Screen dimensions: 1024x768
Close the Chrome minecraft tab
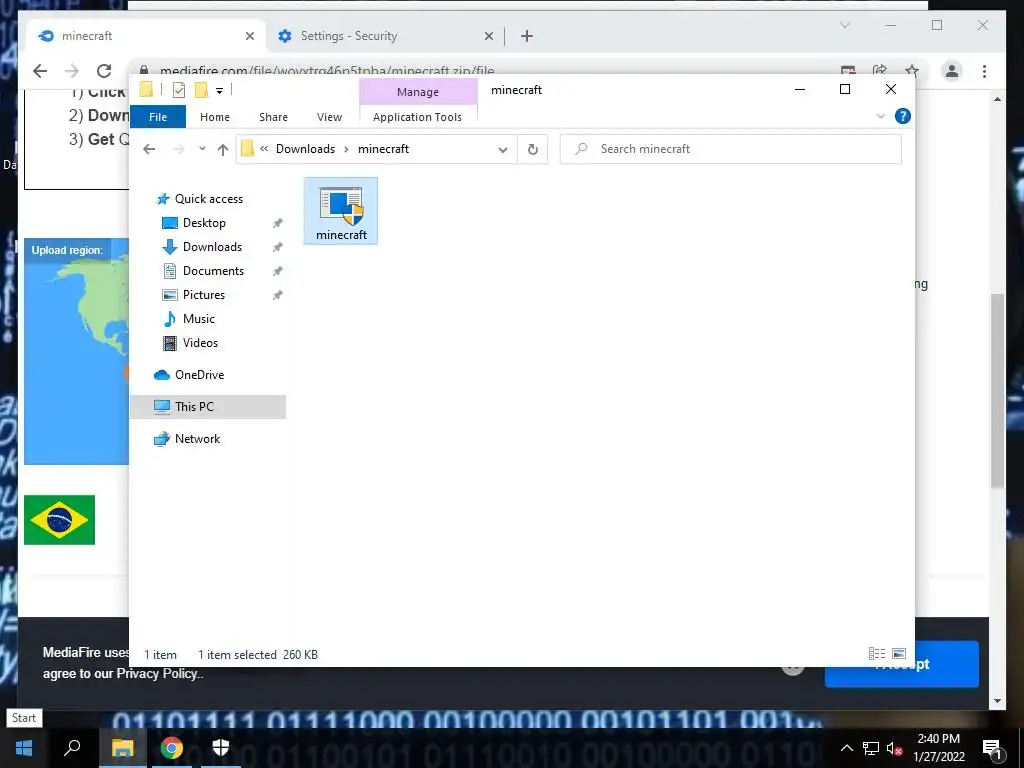click(x=249, y=36)
